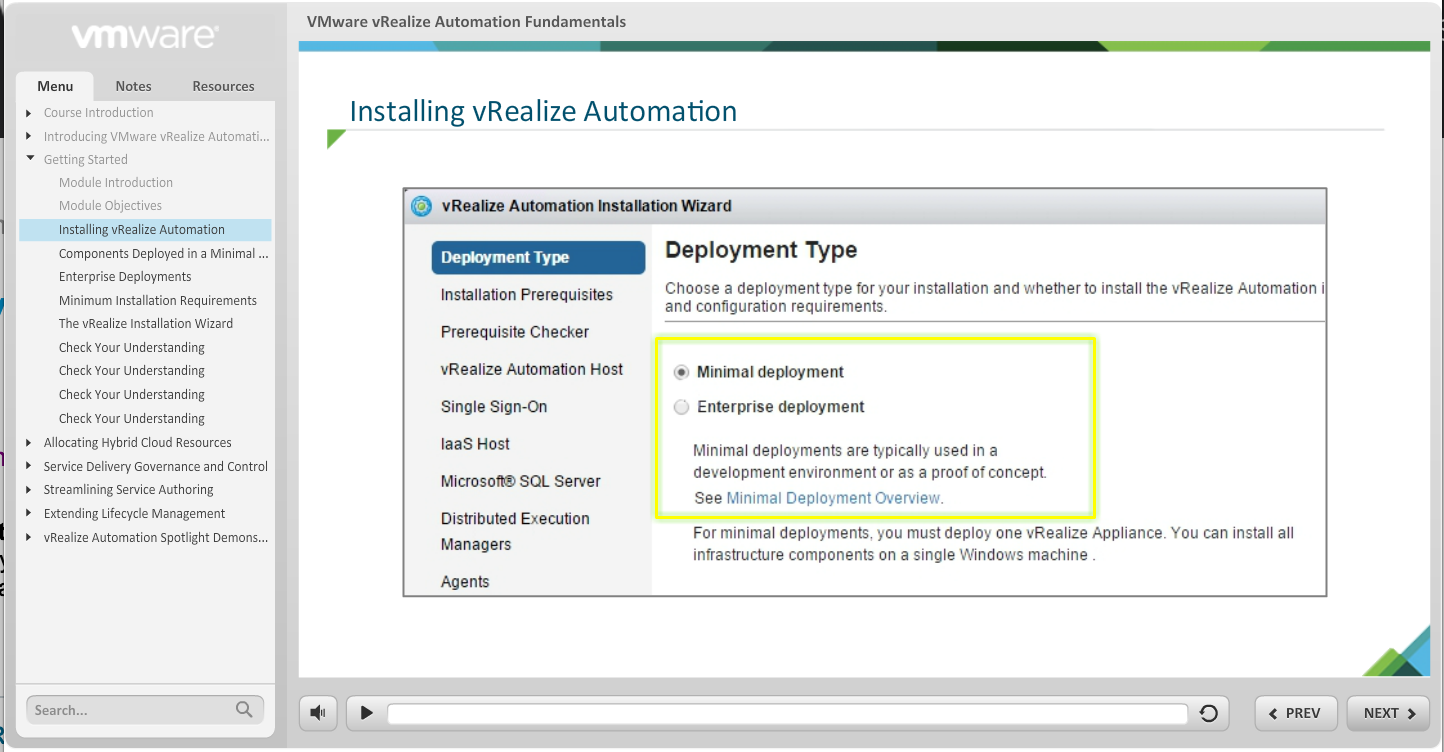Mute the course audio with speaker icon
The width and height of the screenshot is (1444, 752).
[318, 713]
